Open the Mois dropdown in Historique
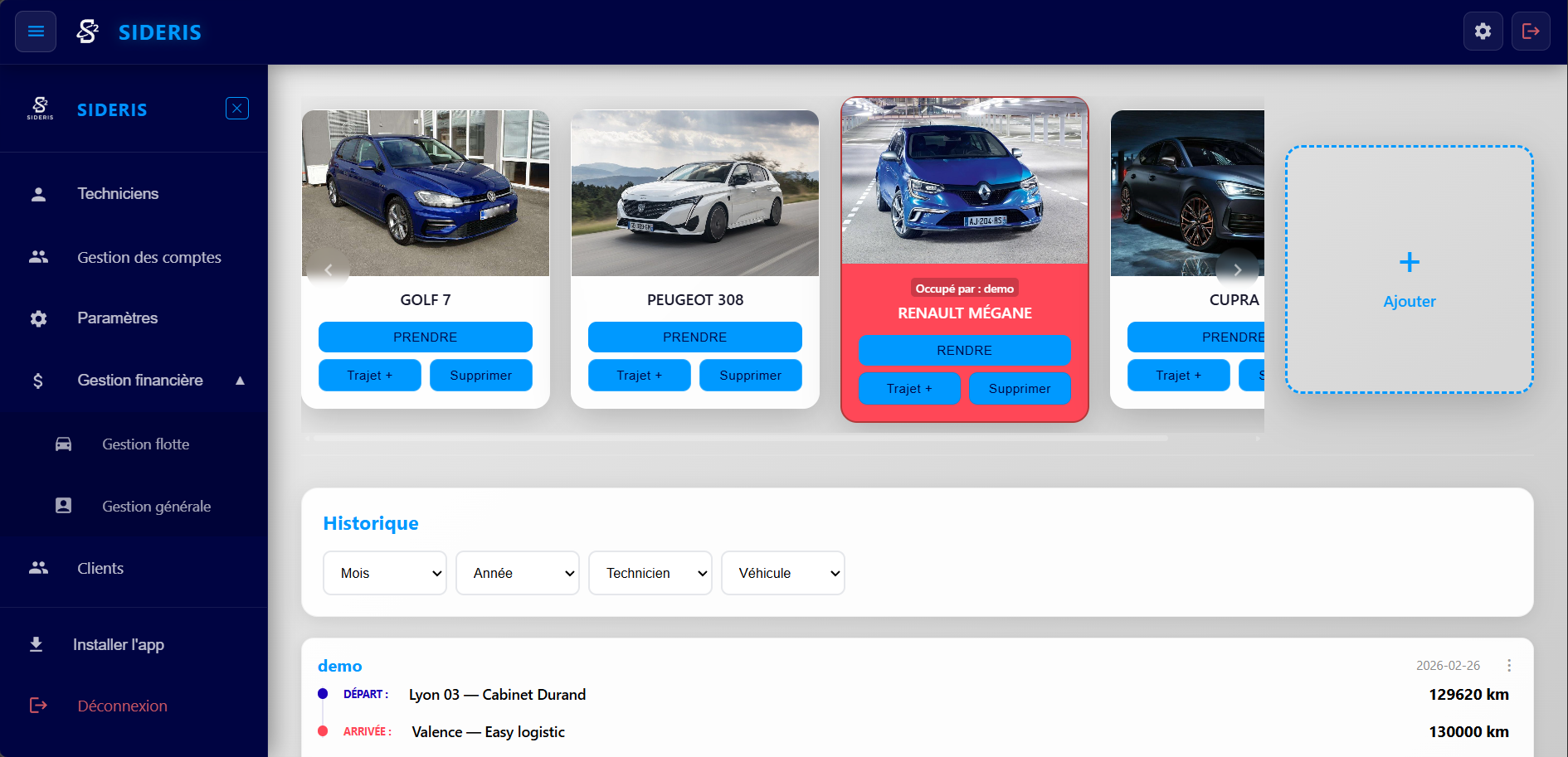This screenshot has width=1568, height=757. (384, 573)
